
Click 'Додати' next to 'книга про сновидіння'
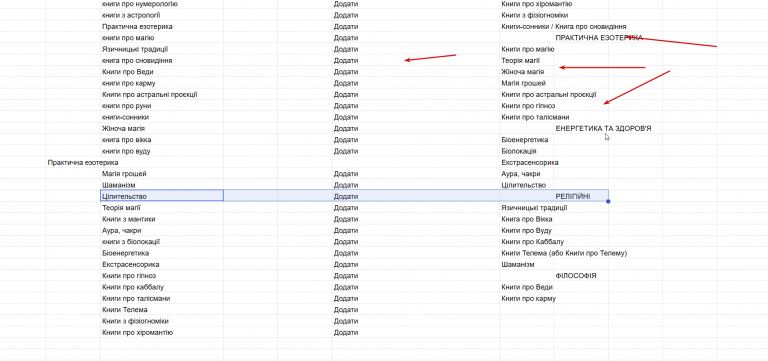click(x=346, y=61)
